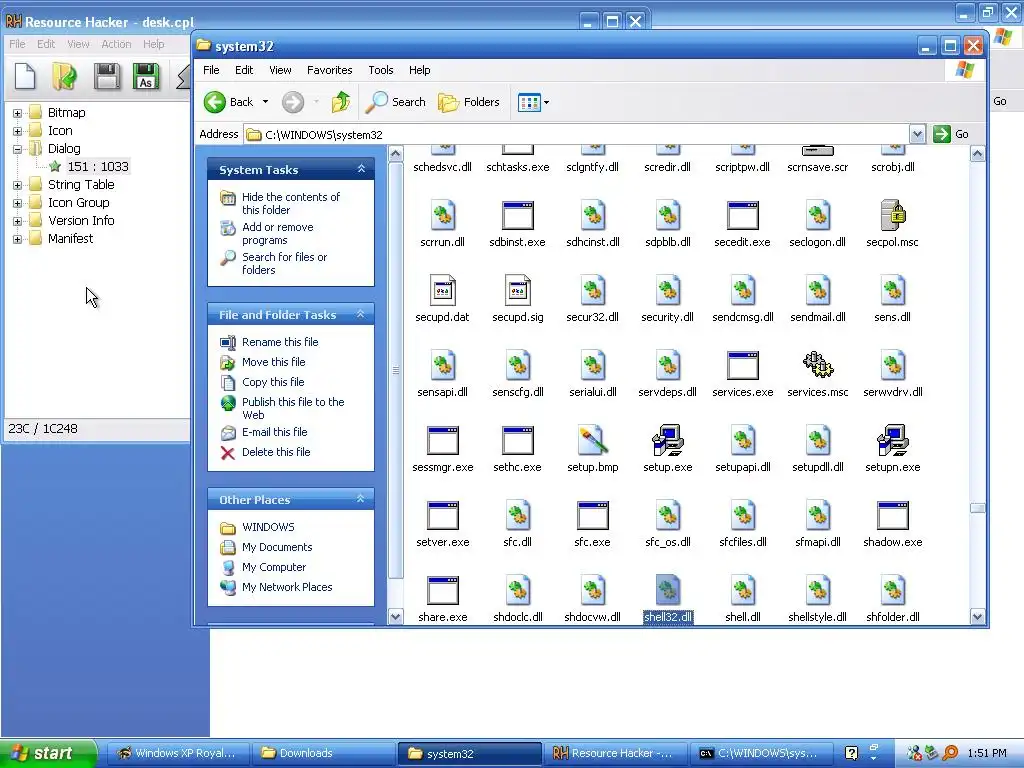Viewport: 1024px width, 768px height.
Task: Select the setup.bmp image icon
Action: [x=593, y=440]
